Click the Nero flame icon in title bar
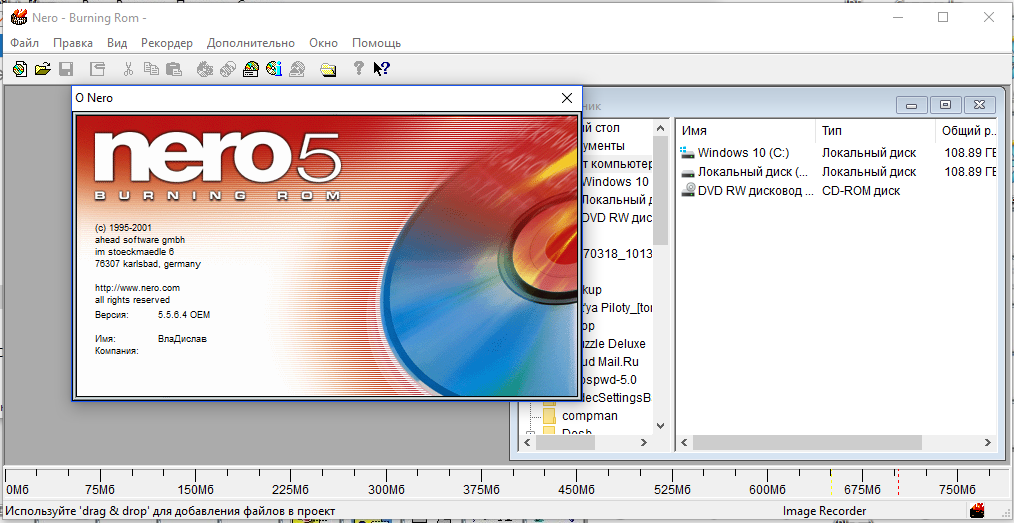This screenshot has width=1014, height=523. 19,17
